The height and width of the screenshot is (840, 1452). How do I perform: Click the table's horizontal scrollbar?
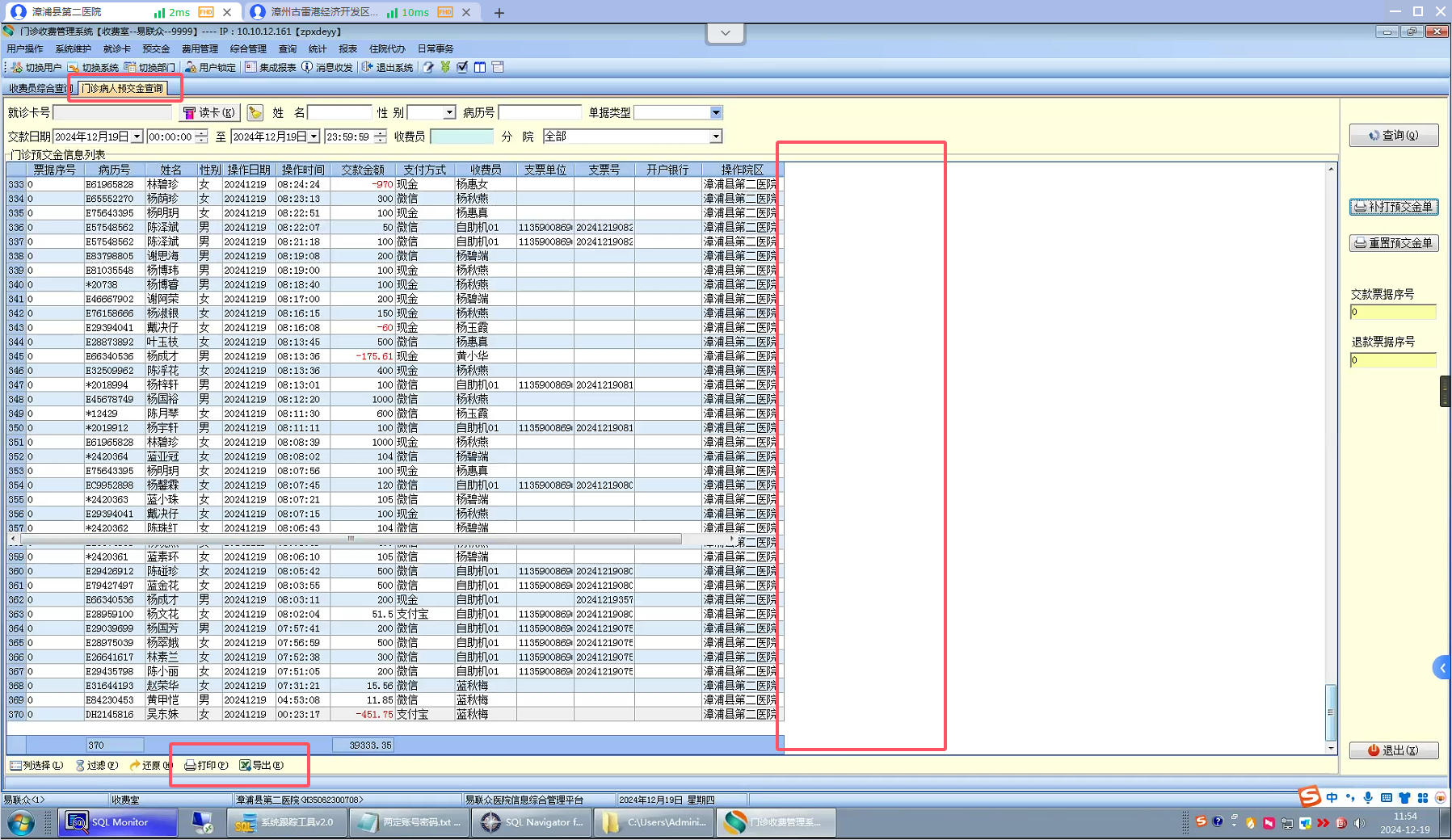click(351, 539)
